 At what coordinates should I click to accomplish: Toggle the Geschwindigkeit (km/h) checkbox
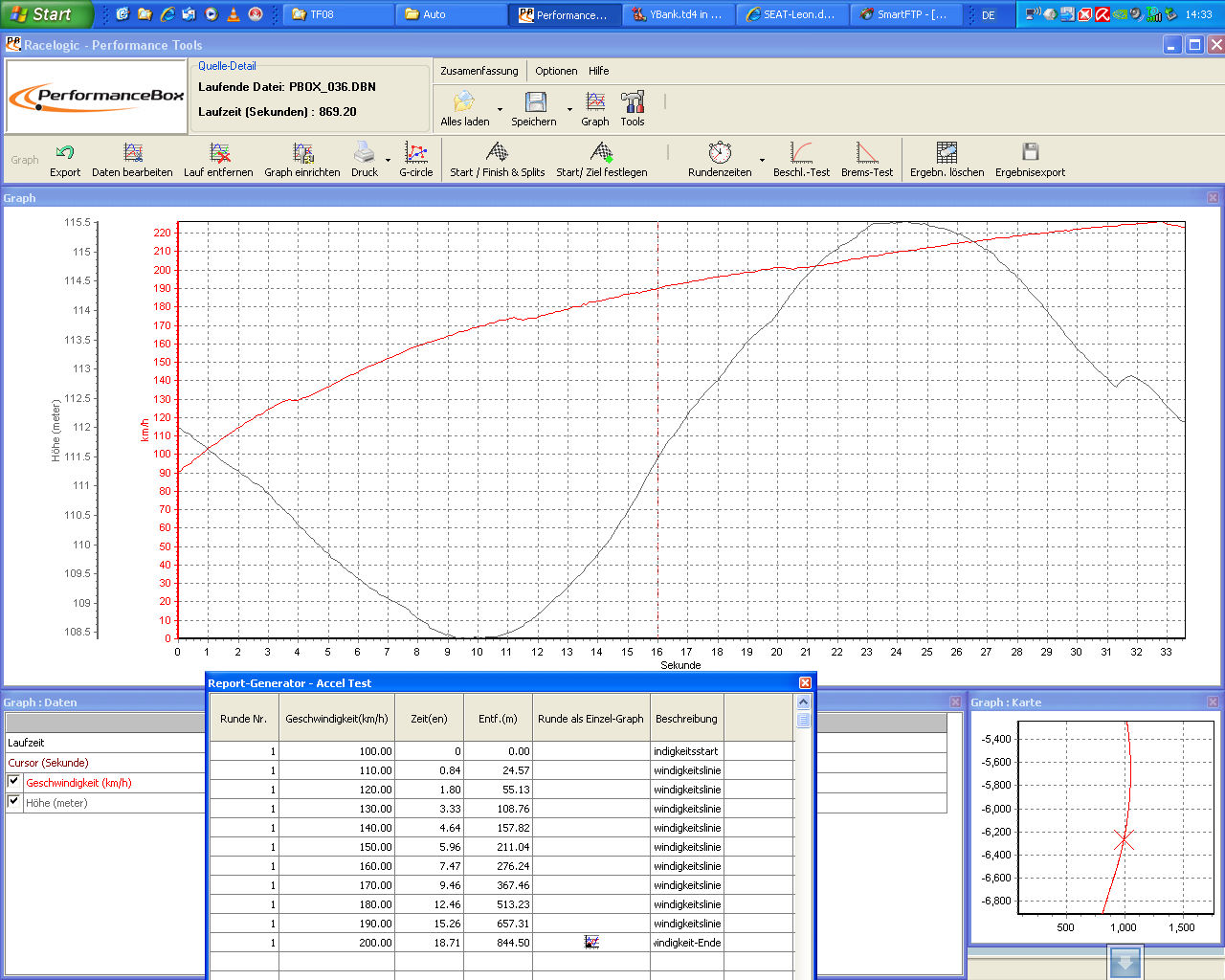(x=13, y=782)
